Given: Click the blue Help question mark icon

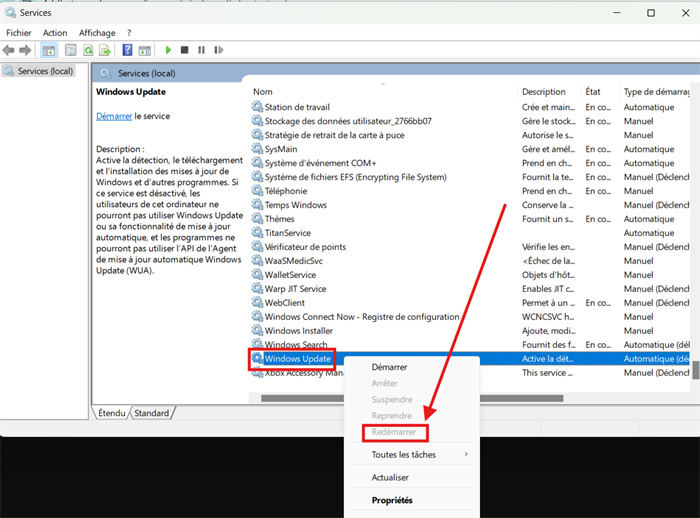Looking at the screenshot, I should [127, 50].
